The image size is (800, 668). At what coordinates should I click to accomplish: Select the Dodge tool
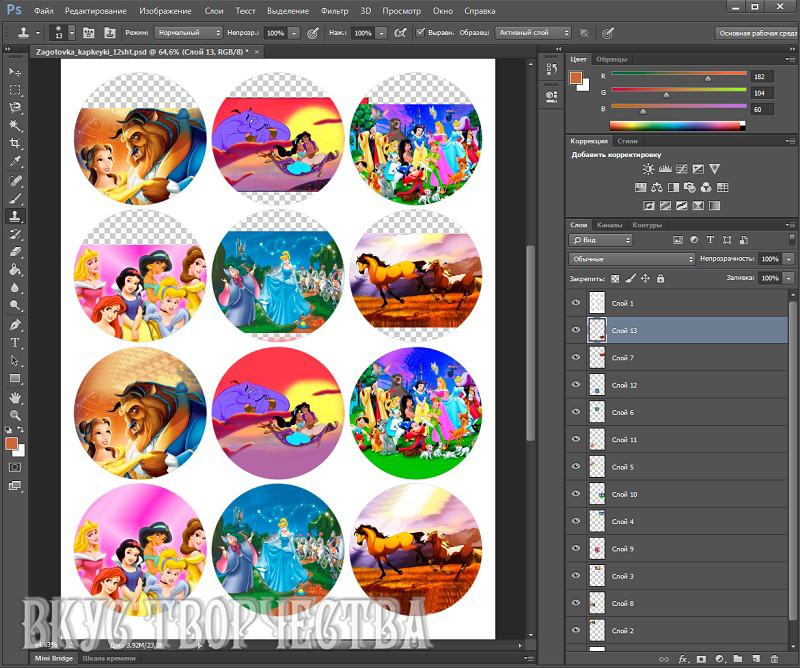[15, 306]
